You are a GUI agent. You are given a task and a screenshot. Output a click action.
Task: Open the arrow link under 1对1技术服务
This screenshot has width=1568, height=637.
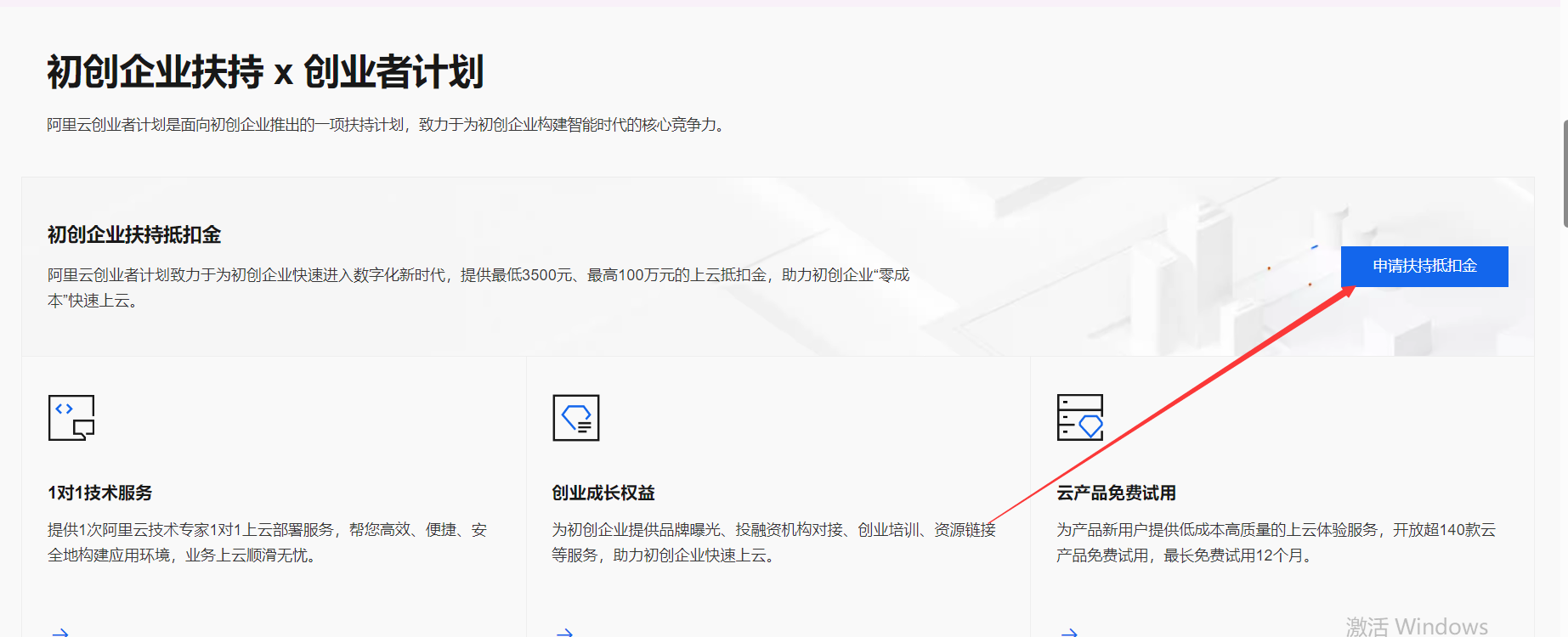click(60, 631)
